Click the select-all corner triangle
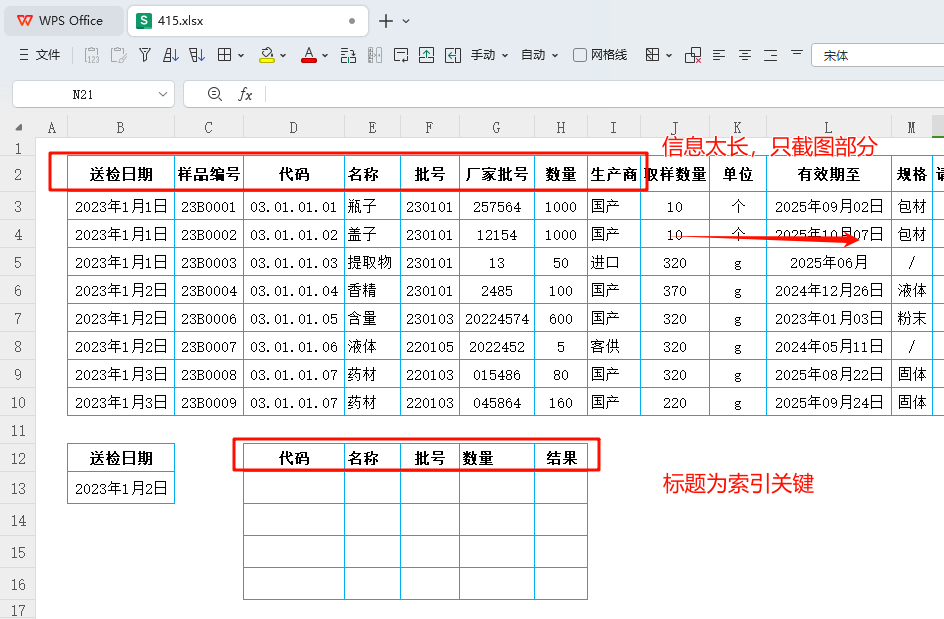This screenshot has width=944, height=619. pyautogui.click(x=19, y=128)
